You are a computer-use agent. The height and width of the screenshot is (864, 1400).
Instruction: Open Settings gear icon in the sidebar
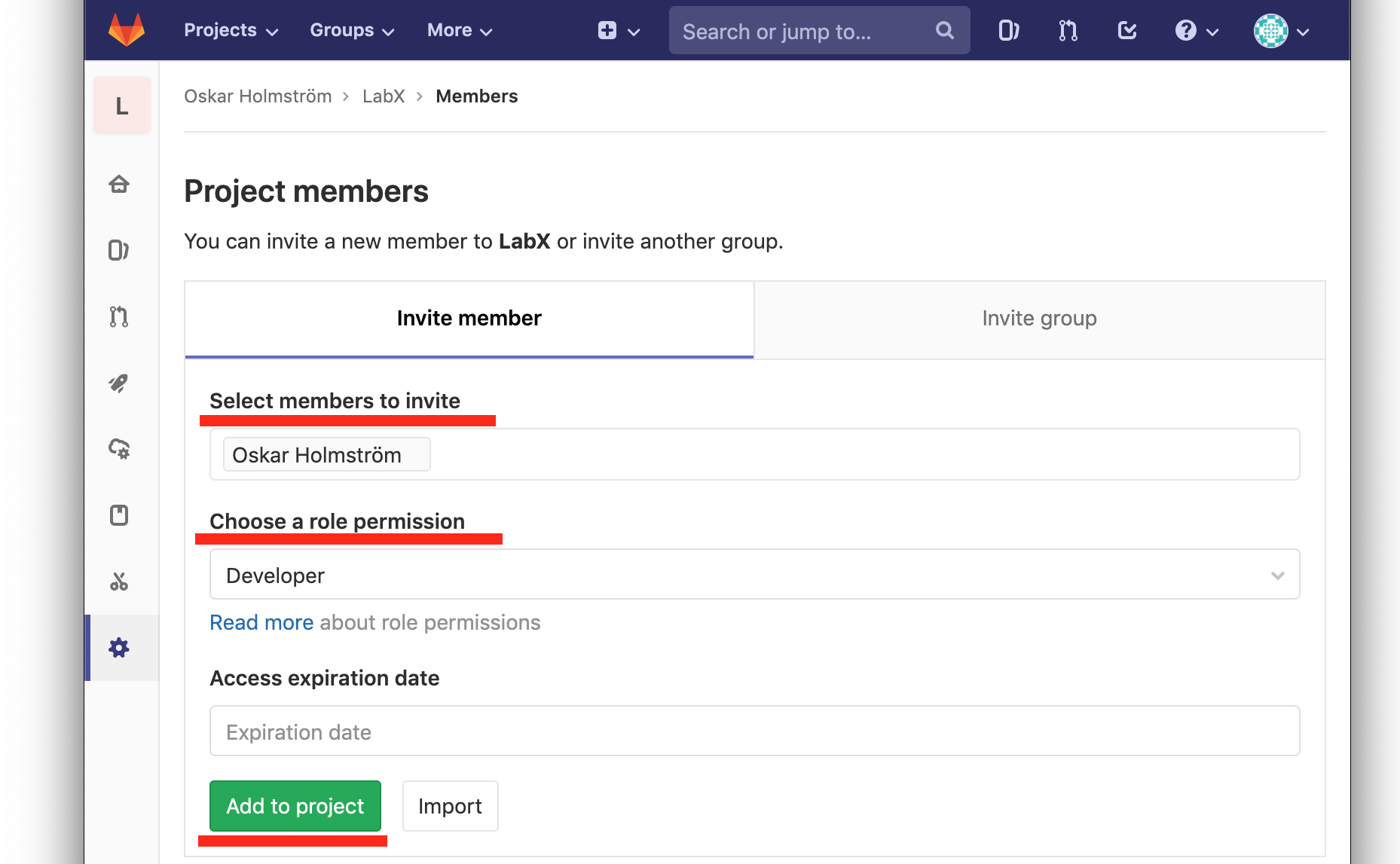coord(119,648)
